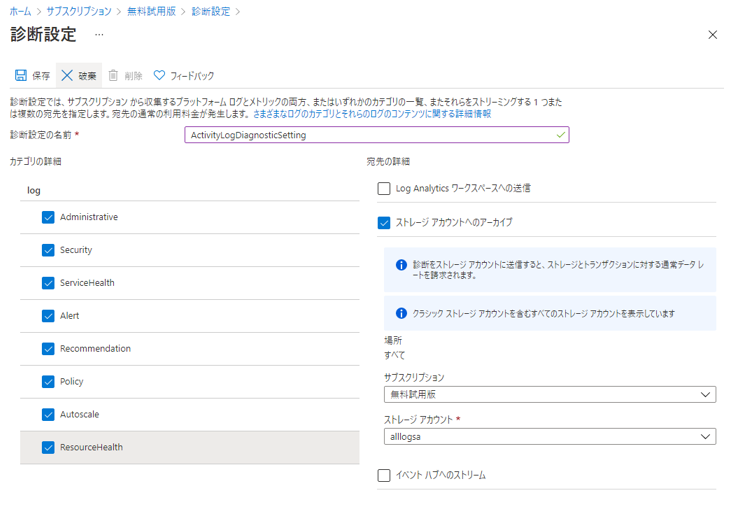Go to 診断設定 breadcrumb link
The image size is (736, 513).
coord(211,11)
